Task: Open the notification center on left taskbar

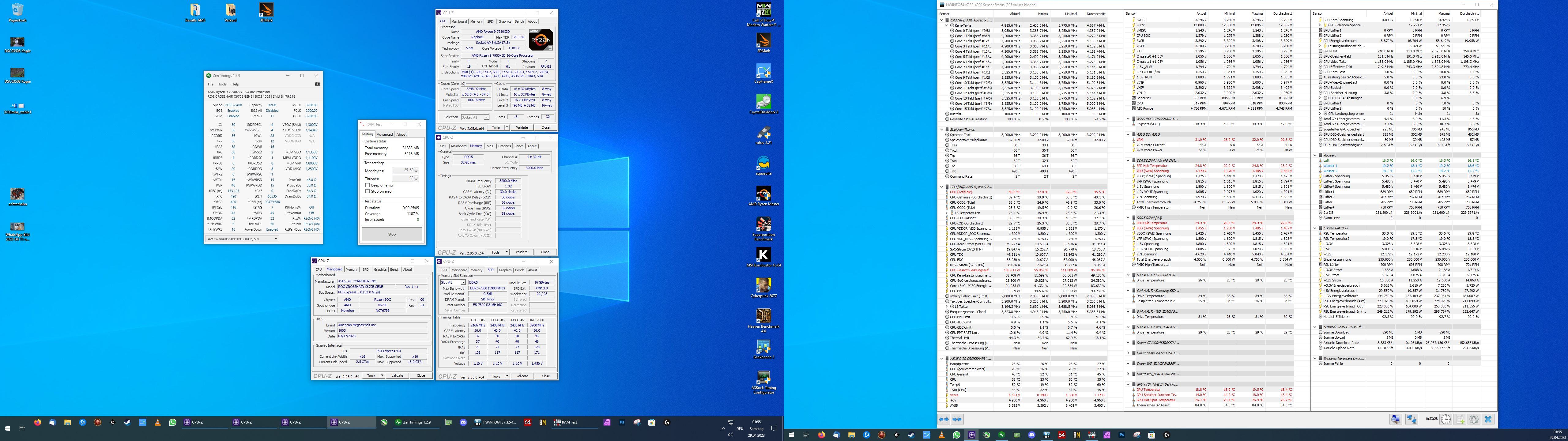Action: (774, 428)
